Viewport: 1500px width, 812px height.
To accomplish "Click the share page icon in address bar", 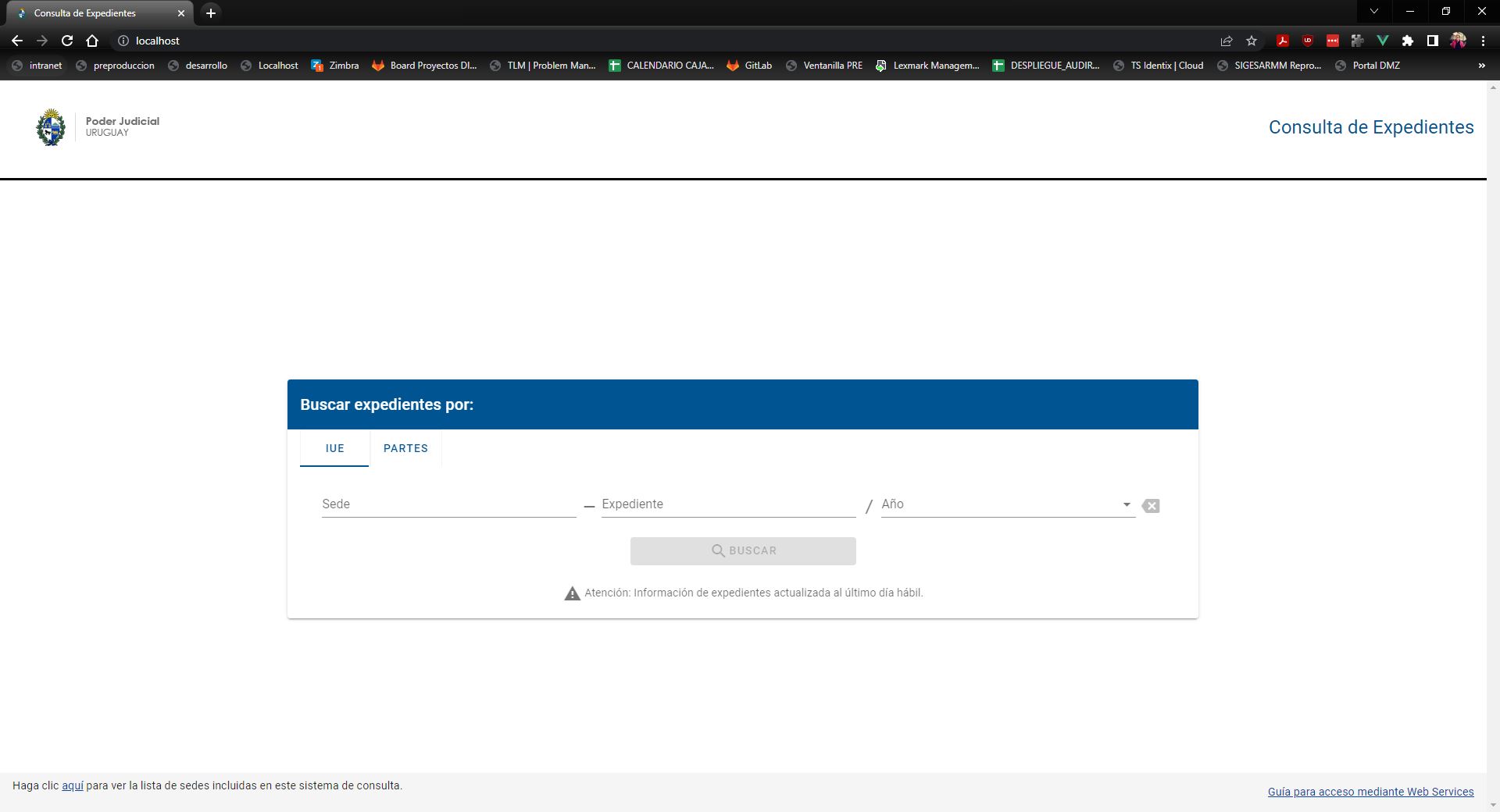I will coord(1227,41).
